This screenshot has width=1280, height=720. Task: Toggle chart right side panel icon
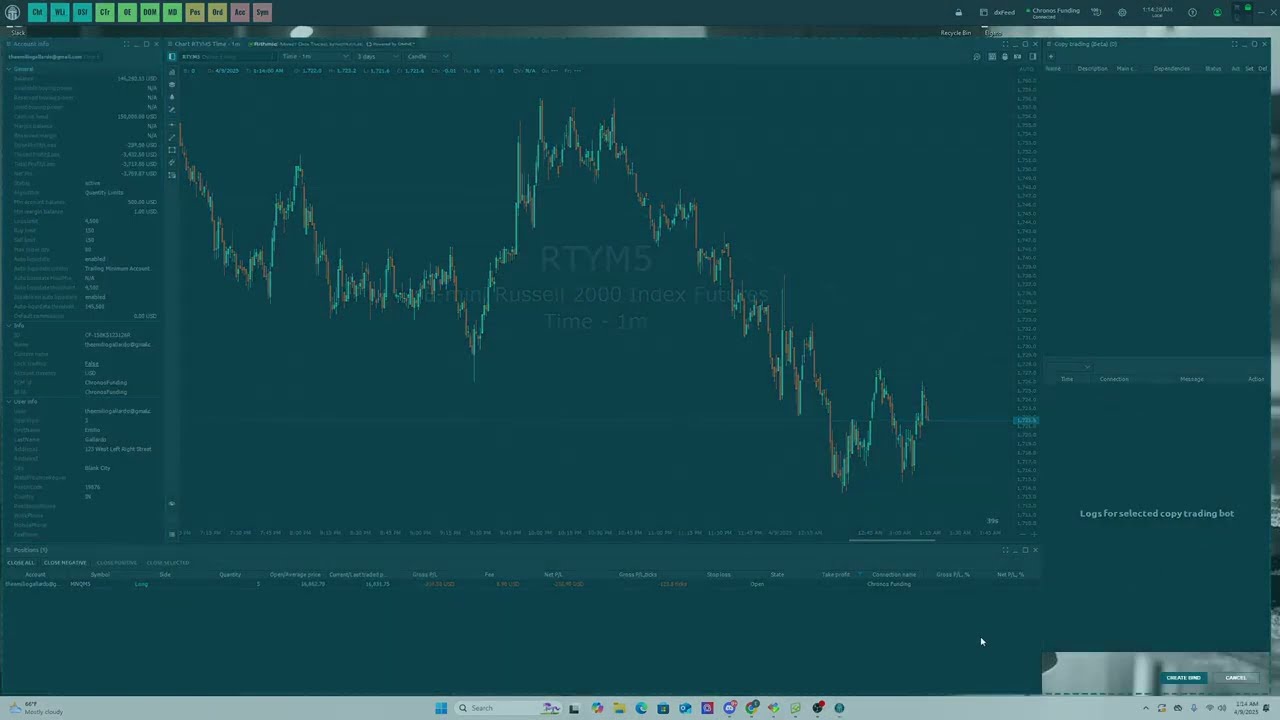1033,56
